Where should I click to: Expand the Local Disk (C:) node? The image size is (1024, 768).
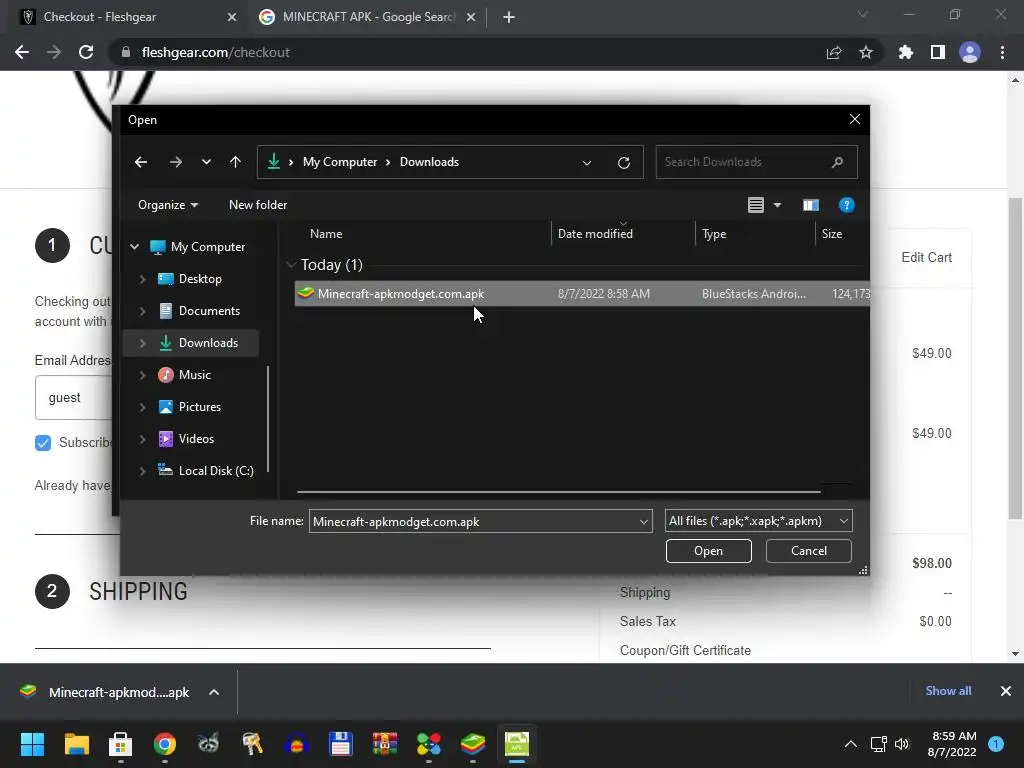pos(142,471)
